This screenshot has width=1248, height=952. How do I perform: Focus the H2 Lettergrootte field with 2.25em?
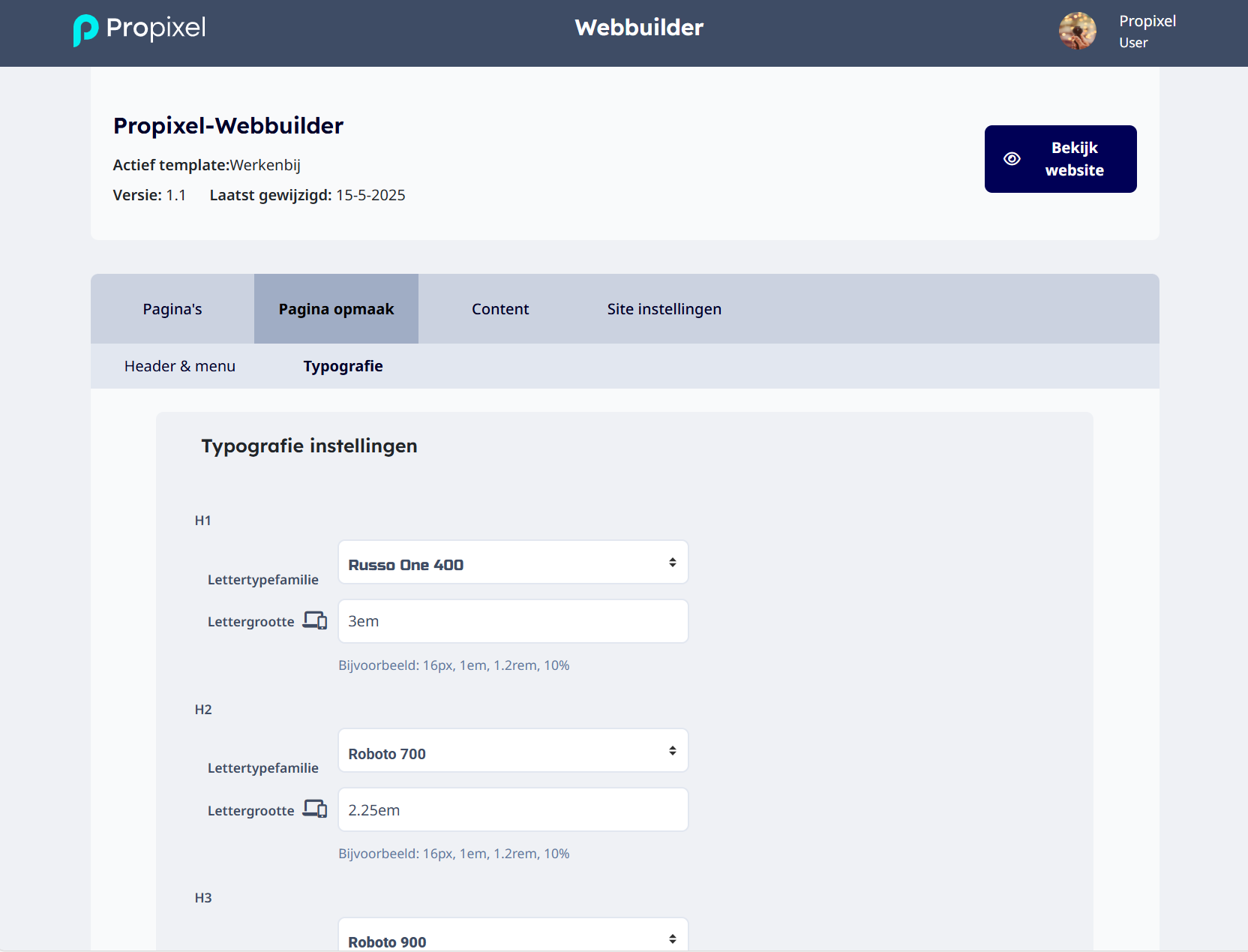[x=513, y=809]
